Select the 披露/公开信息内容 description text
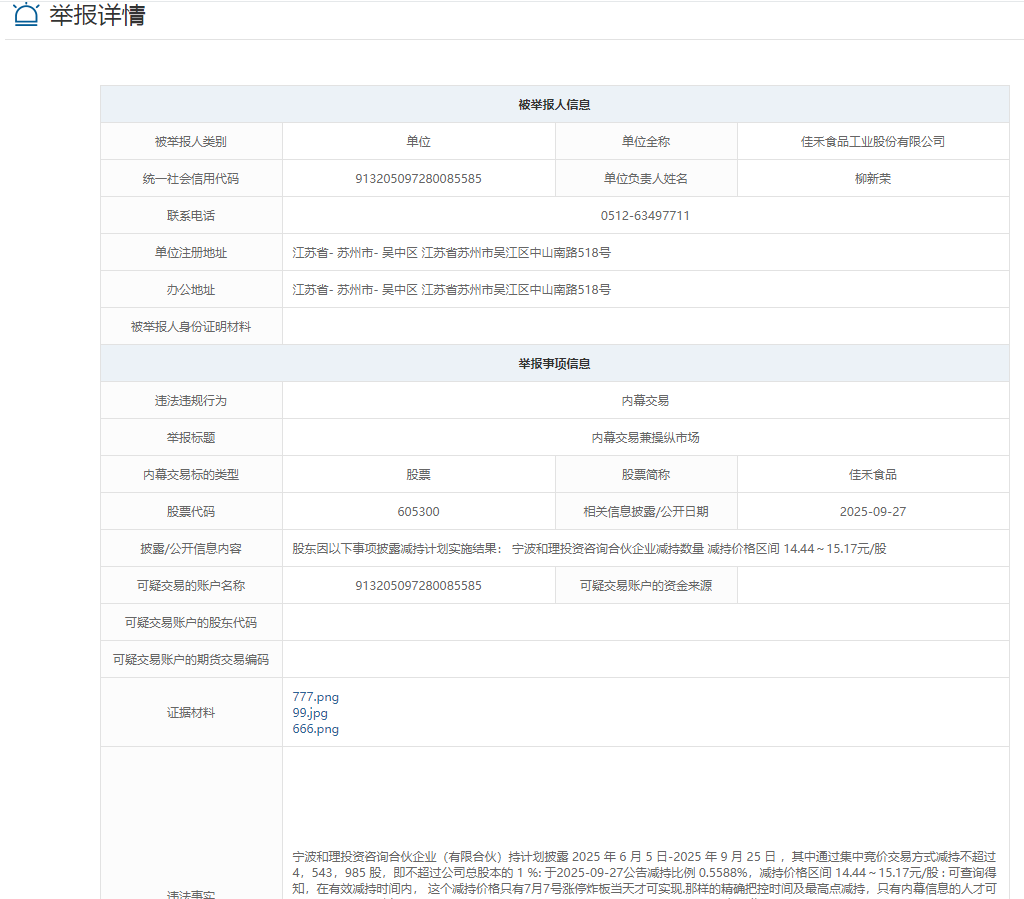The width and height of the screenshot is (1024, 899). coord(589,549)
